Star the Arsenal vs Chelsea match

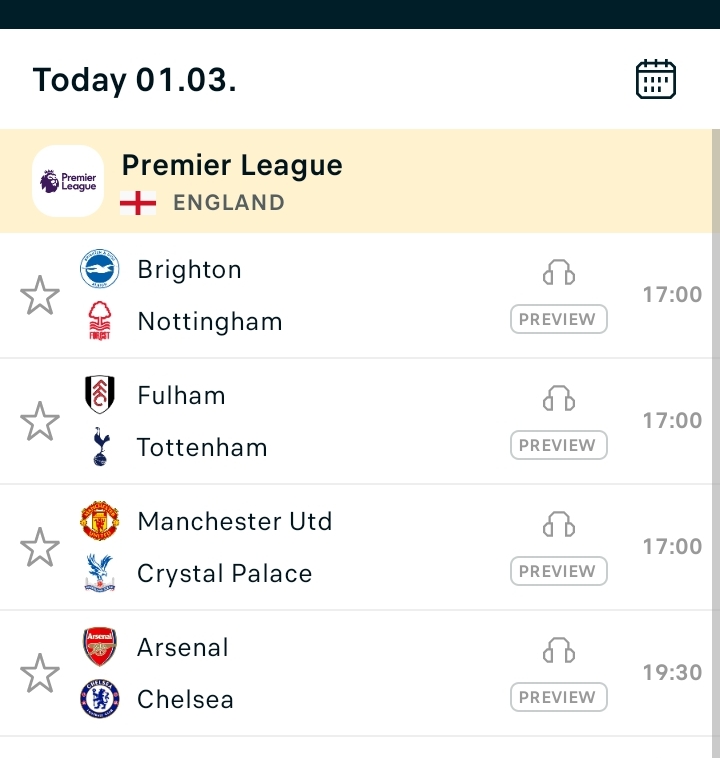pyautogui.click(x=40, y=674)
